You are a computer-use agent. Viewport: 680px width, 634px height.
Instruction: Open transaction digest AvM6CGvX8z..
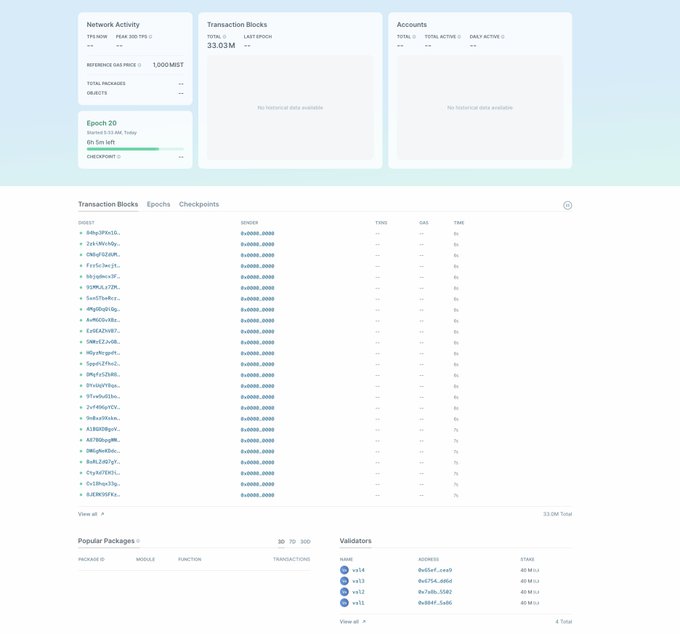tap(103, 320)
